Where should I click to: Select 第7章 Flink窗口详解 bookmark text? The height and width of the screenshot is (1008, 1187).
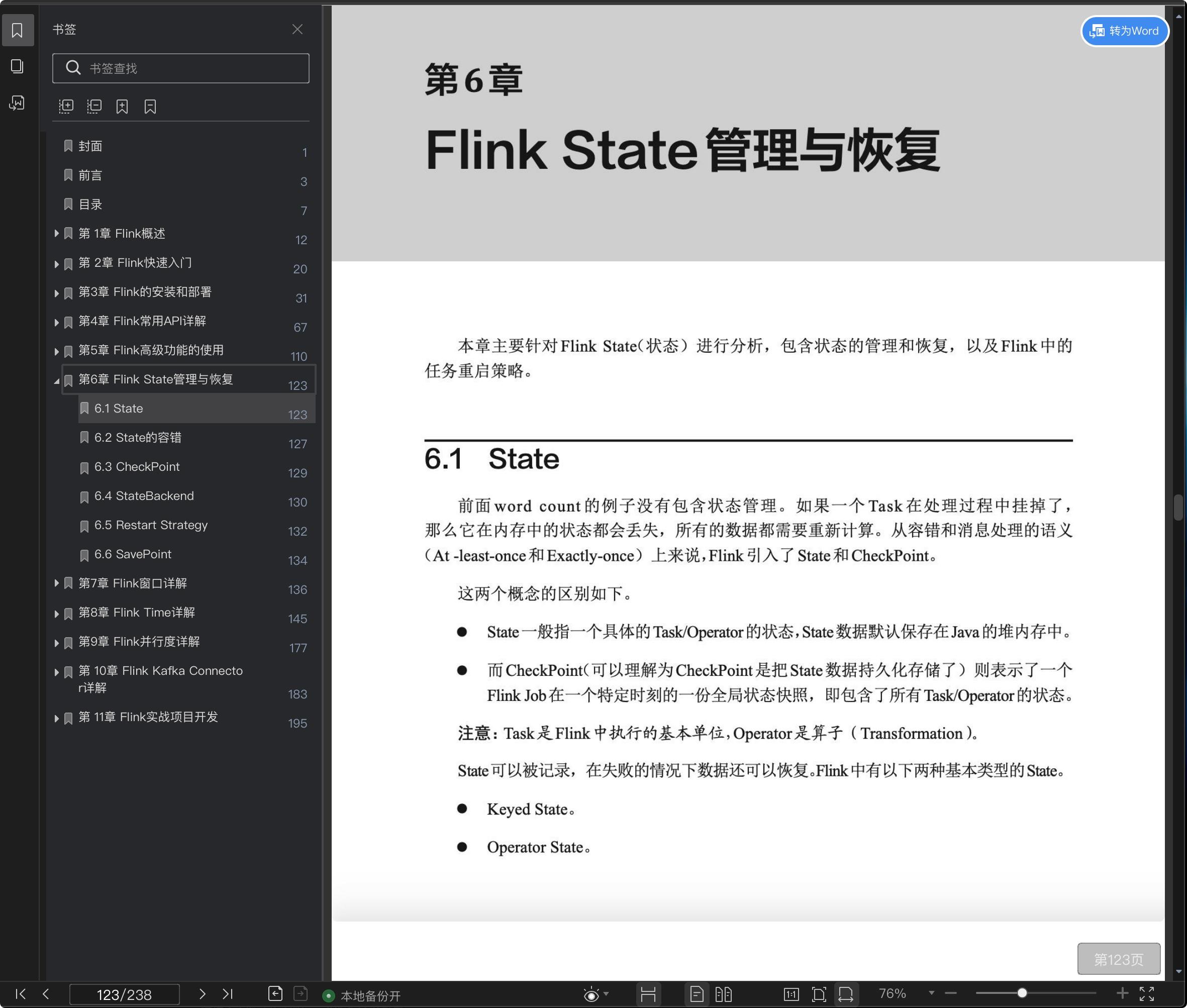[x=133, y=583]
